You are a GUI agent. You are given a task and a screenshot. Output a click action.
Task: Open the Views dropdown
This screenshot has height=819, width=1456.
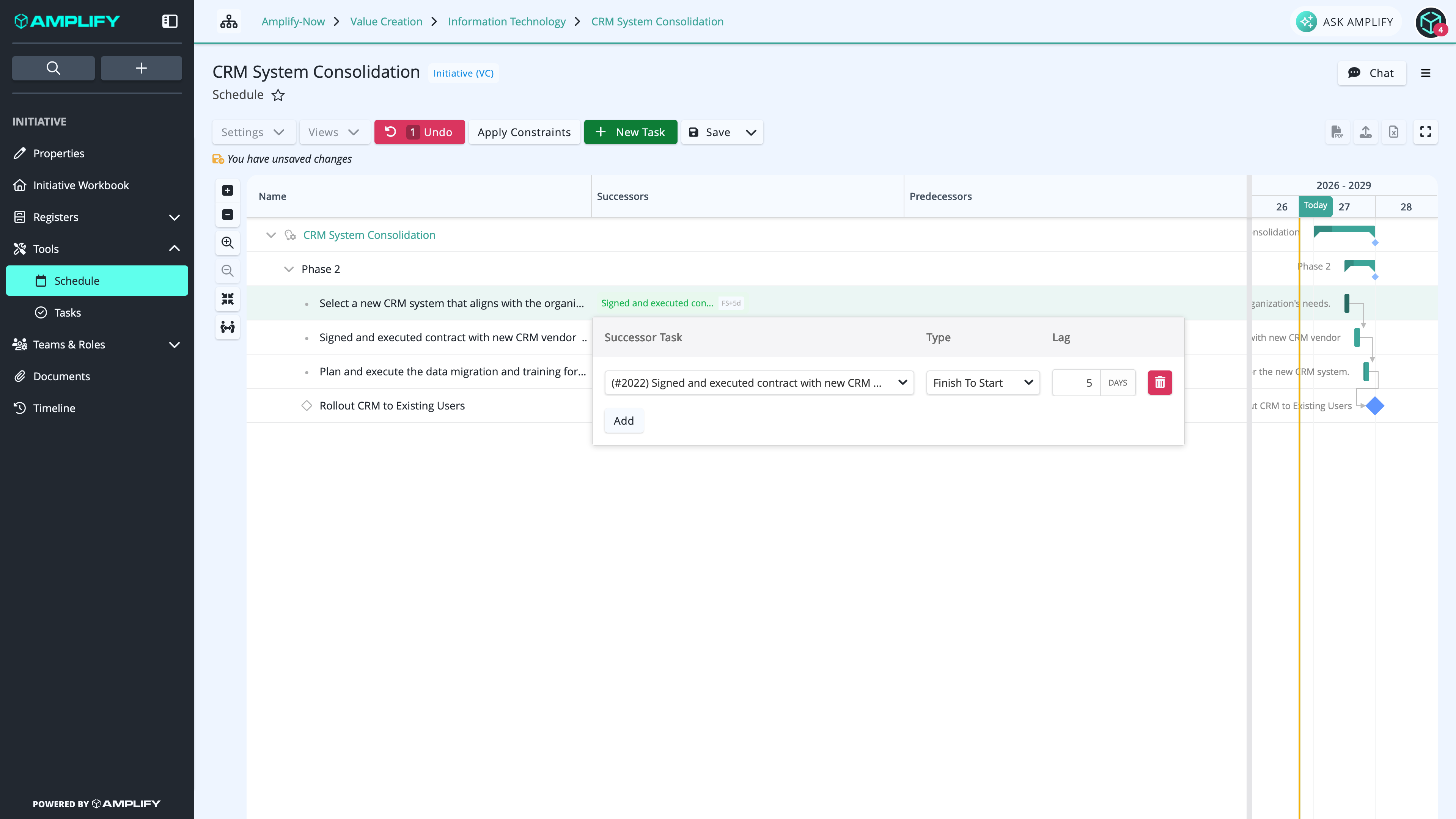pyautogui.click(x=334, y=132)
